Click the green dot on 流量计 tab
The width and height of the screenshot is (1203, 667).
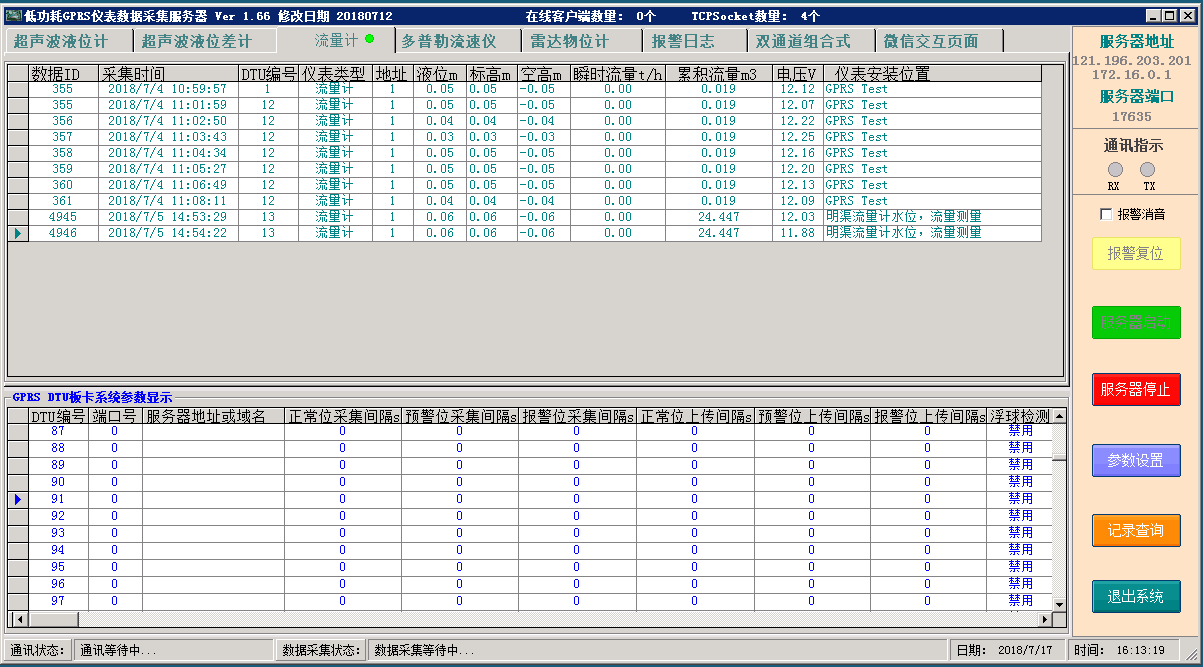pyautogui.click(x=370, y=39)
